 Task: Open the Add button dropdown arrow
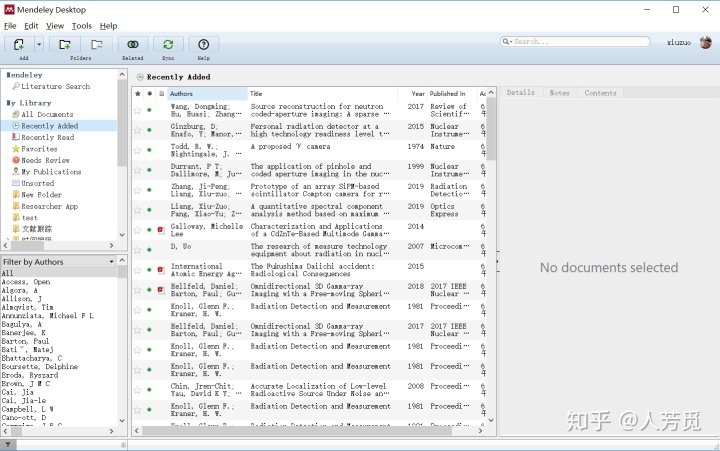coord(39,45)
